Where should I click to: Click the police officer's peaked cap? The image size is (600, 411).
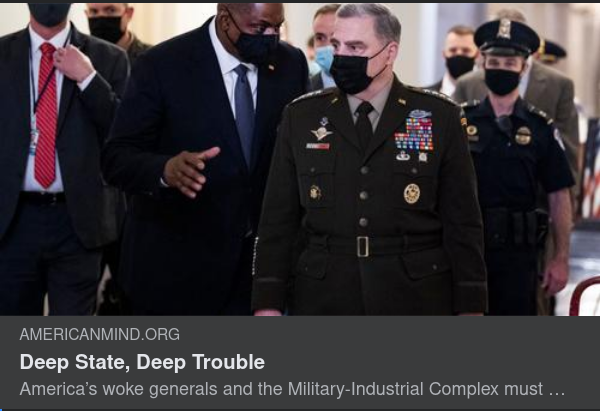tap(507, 38)
